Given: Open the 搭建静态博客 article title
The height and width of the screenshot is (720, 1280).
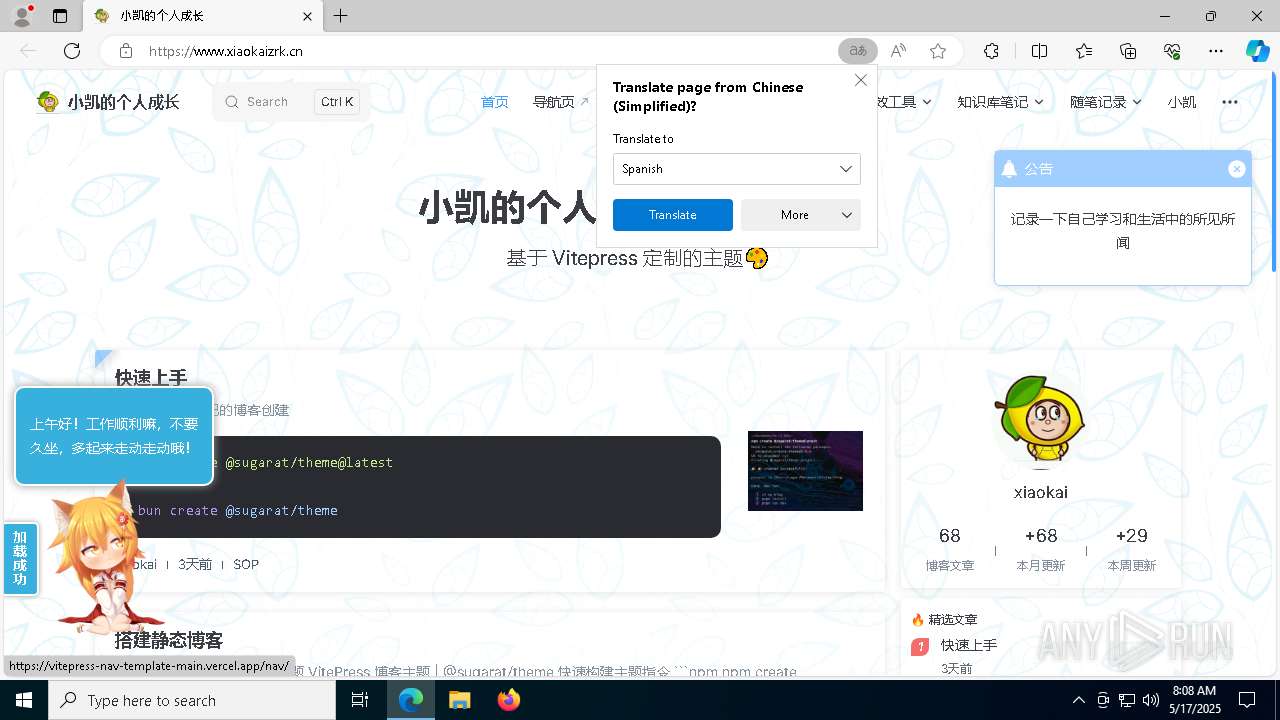Looking at the screenshot, I should [x=168, y=640].
